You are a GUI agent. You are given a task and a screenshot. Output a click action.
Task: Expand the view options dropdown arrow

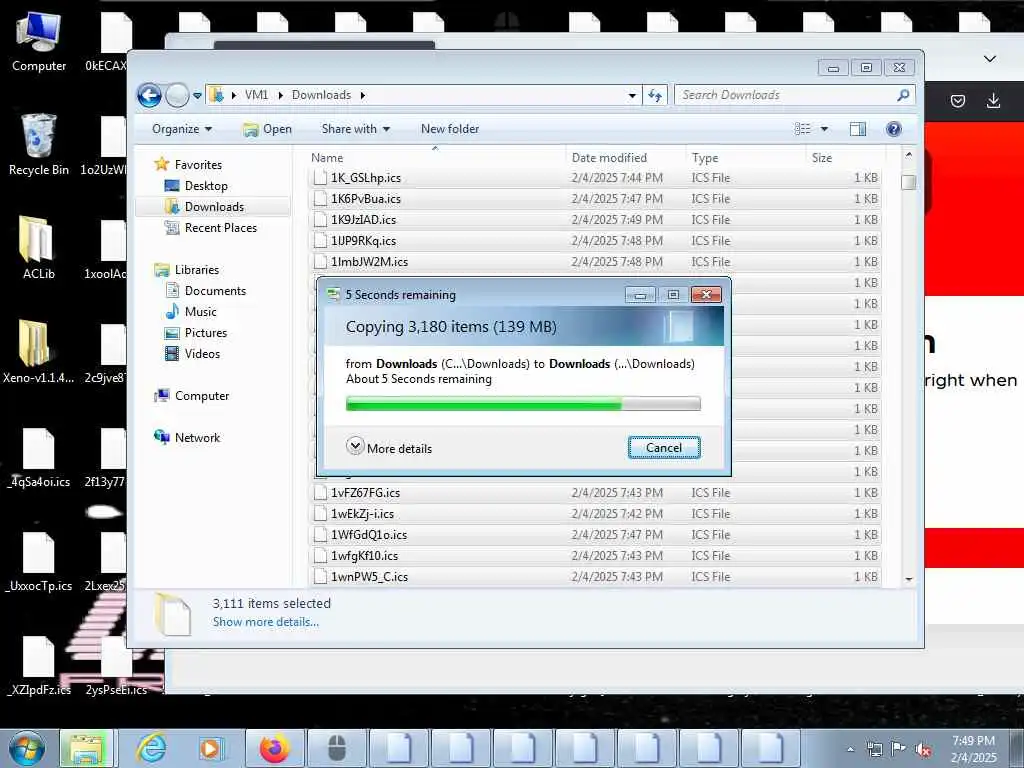click(824, 129)
